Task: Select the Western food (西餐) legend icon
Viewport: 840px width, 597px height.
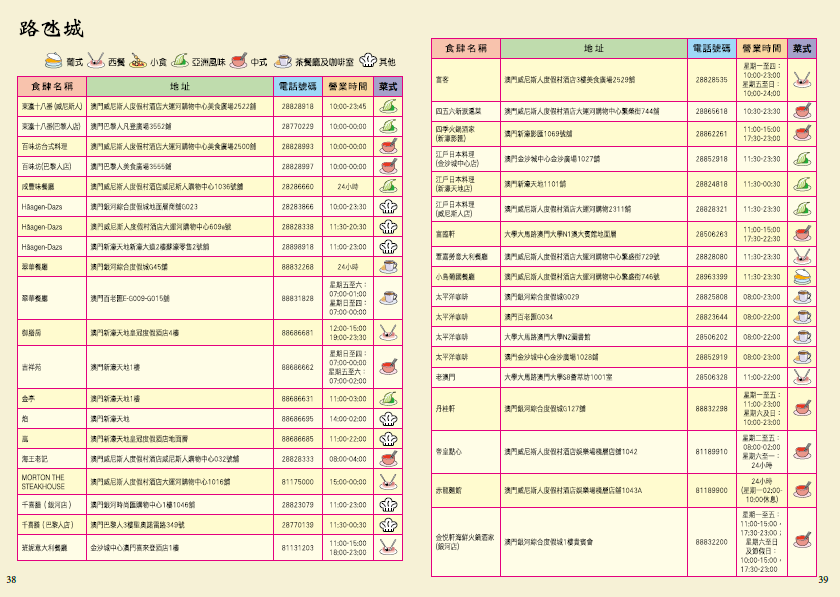Action: pyautogui.click(x=96, y=61)
